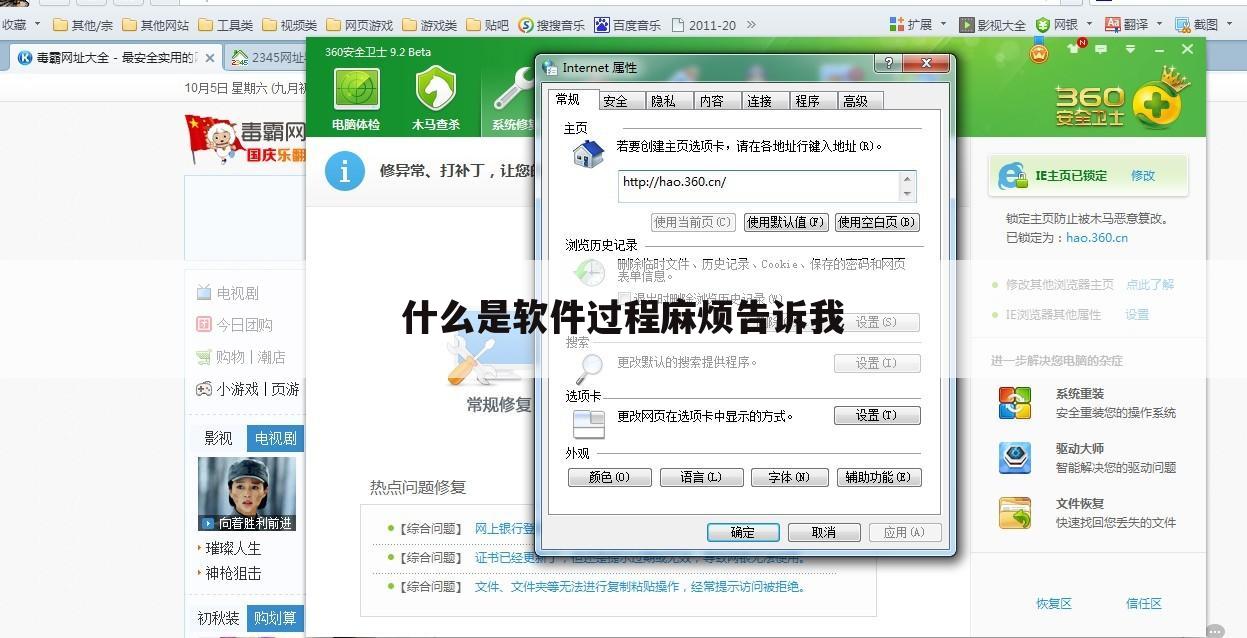The image size is (1247, 638).
Task: Open the 2011-20 bookmark page
Action: coord(704,25)
